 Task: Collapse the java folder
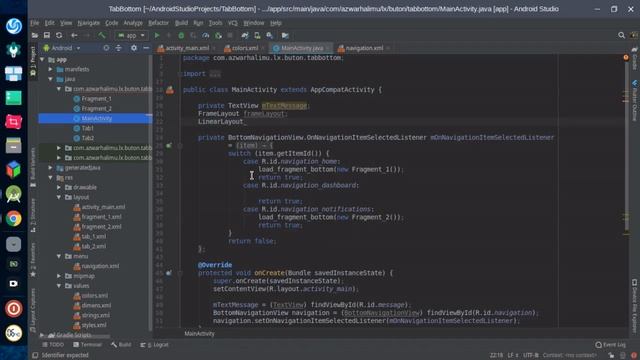coord(51,79)
